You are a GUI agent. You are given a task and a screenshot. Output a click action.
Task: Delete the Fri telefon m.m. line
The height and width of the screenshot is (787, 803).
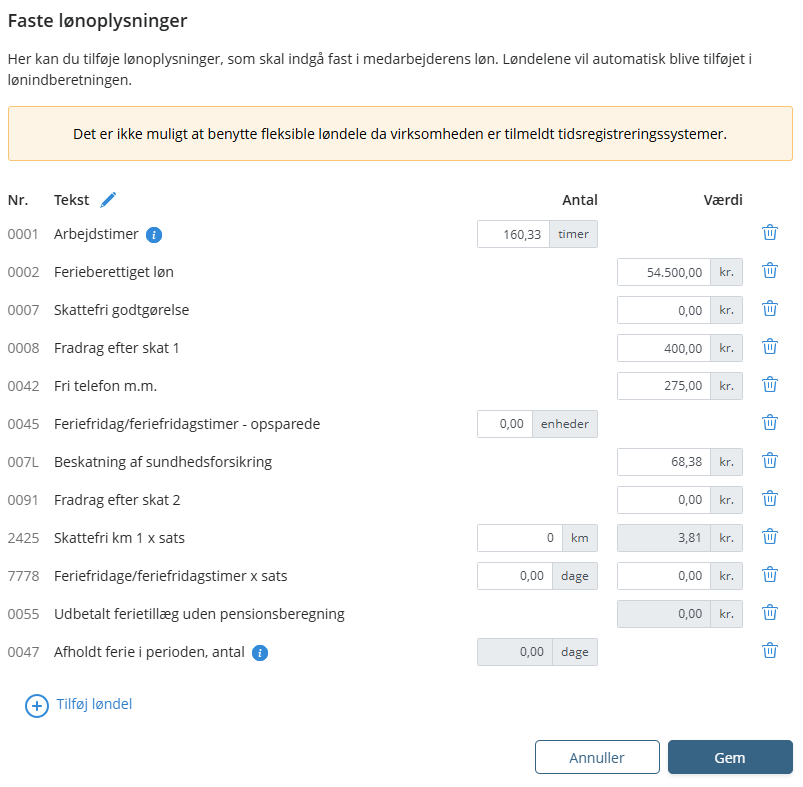pyautogui.click(x=770, y=385)
